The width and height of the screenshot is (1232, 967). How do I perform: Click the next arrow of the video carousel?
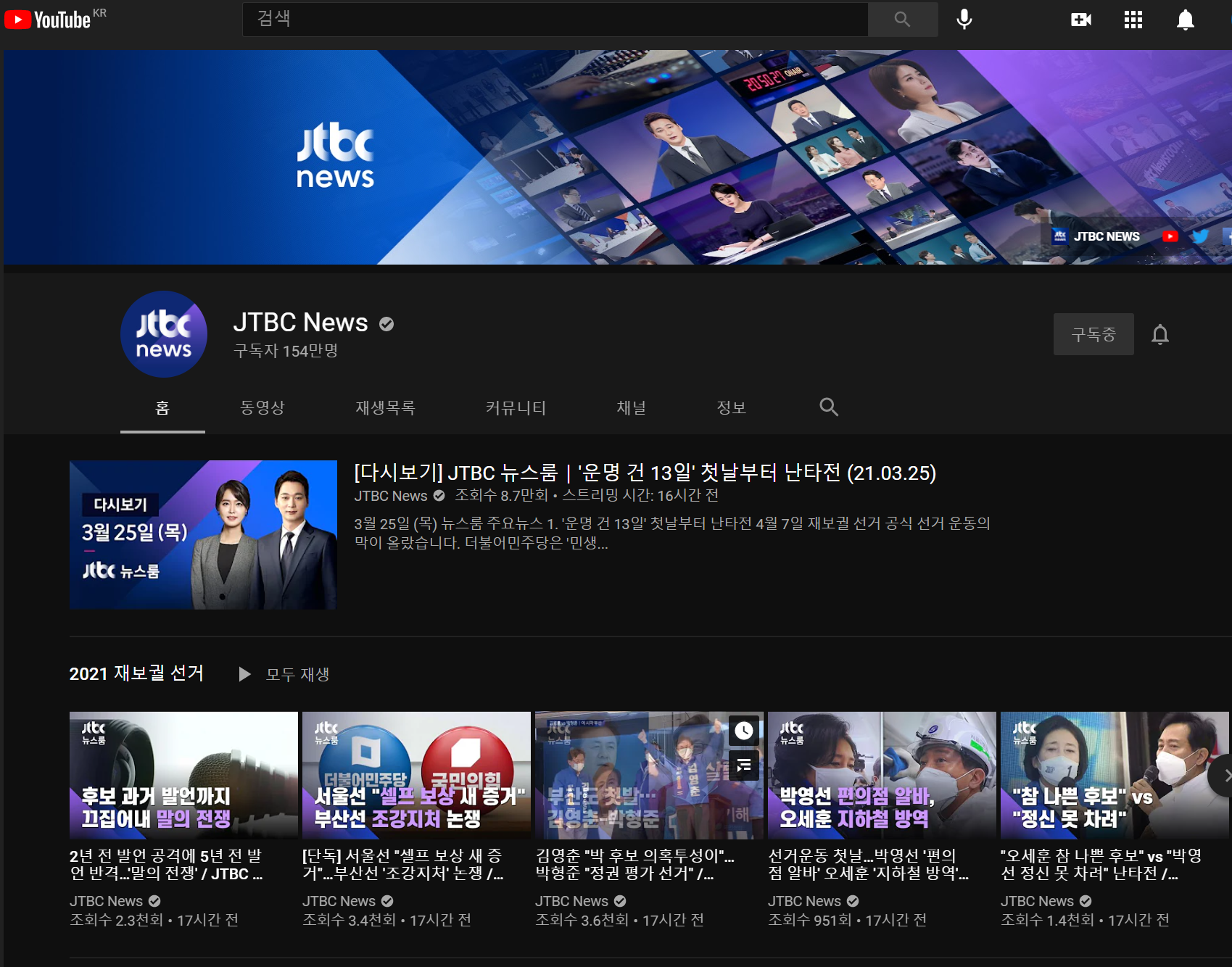pyautogui.click(x=1223, y=776)
